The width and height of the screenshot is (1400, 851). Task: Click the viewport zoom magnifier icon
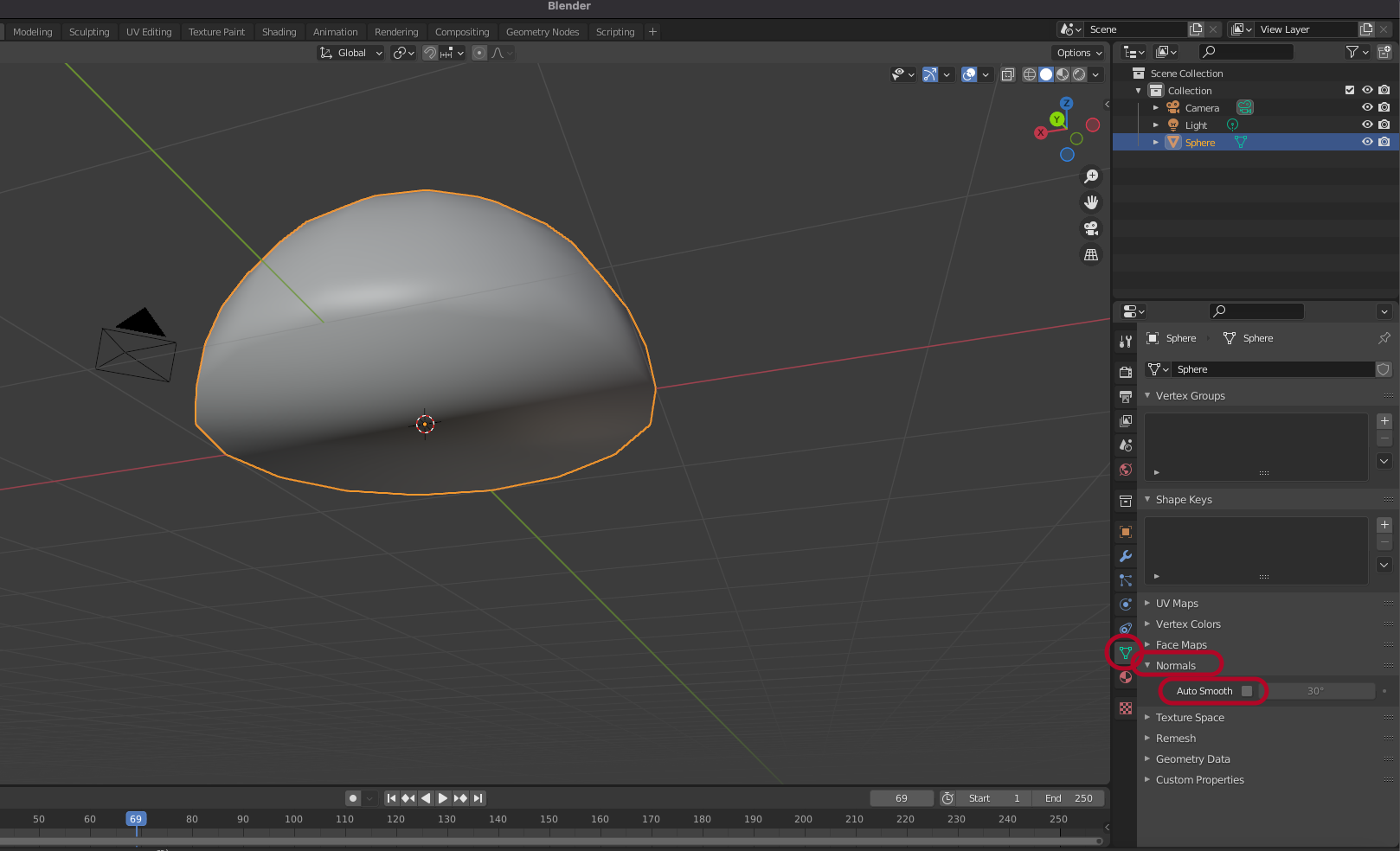pyautogui.click(x=1091, y=176)
